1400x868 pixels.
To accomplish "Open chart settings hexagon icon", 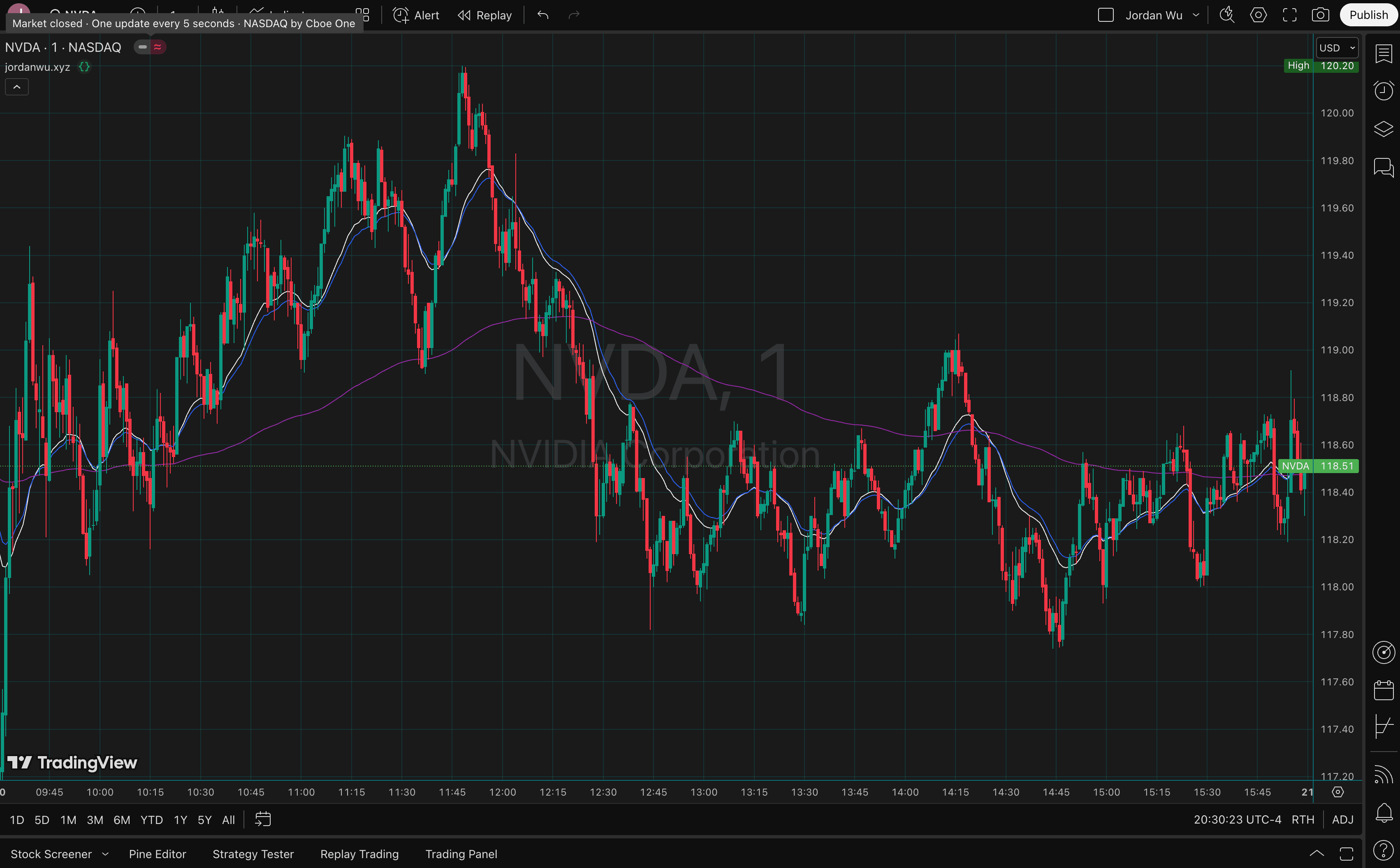I will click(1258, 15).
